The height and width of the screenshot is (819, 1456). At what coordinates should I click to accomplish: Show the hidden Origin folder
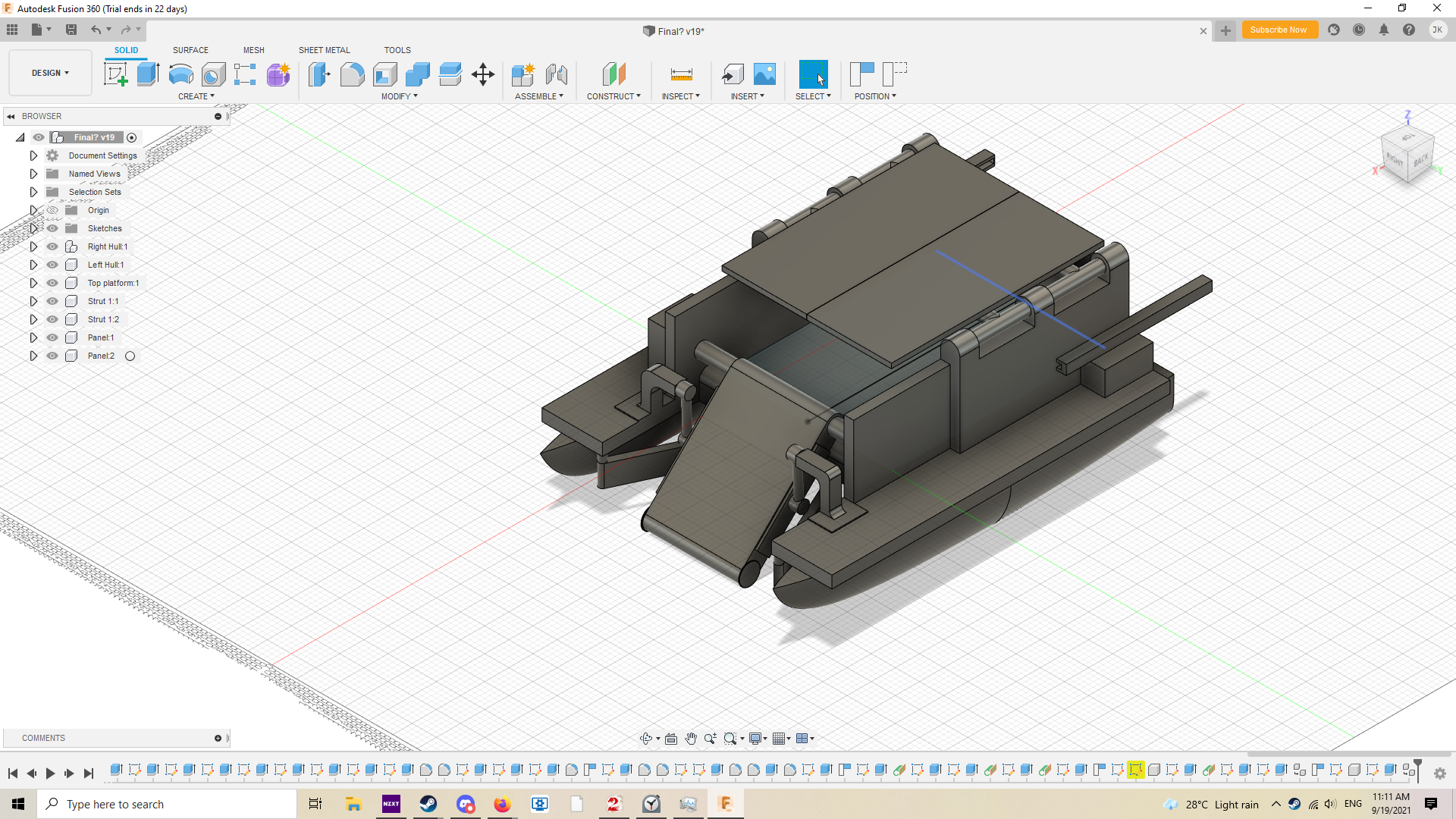click(52, 210)
